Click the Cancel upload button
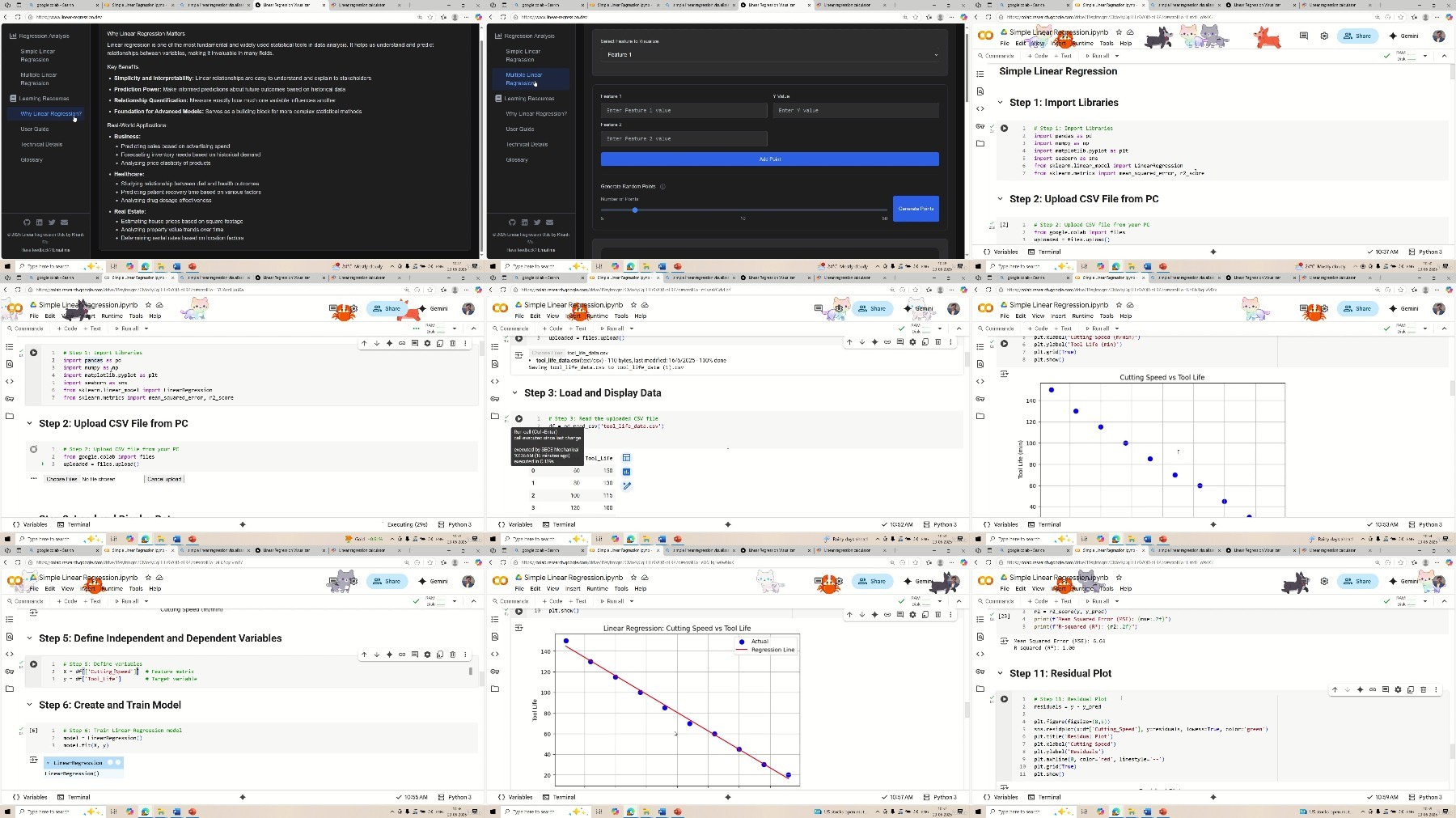The height and width of the screenshot is (818, 1456). (x=164, y=479)
